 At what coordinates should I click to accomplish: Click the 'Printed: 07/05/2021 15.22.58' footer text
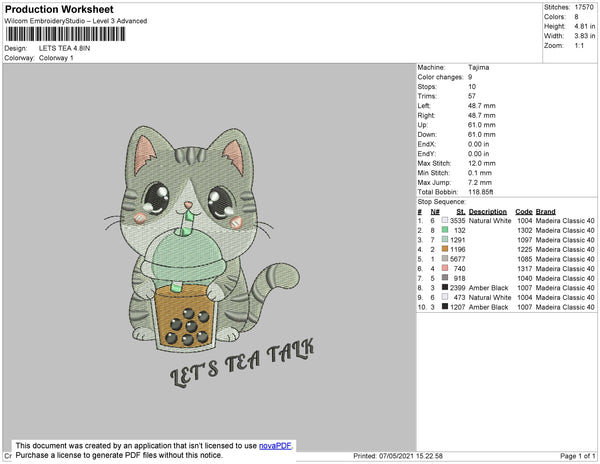tap(398, 456)
